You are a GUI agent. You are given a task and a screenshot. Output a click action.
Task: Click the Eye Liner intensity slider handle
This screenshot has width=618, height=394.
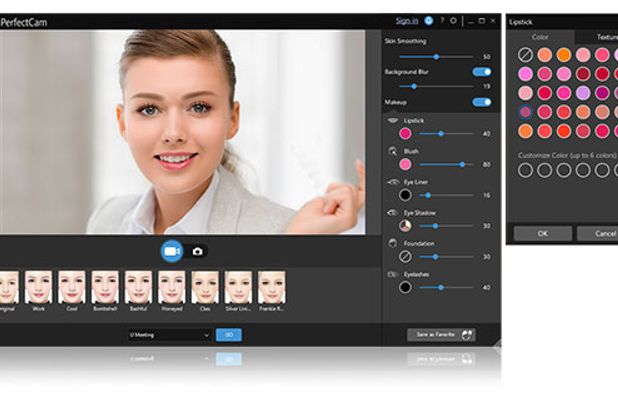428,195
